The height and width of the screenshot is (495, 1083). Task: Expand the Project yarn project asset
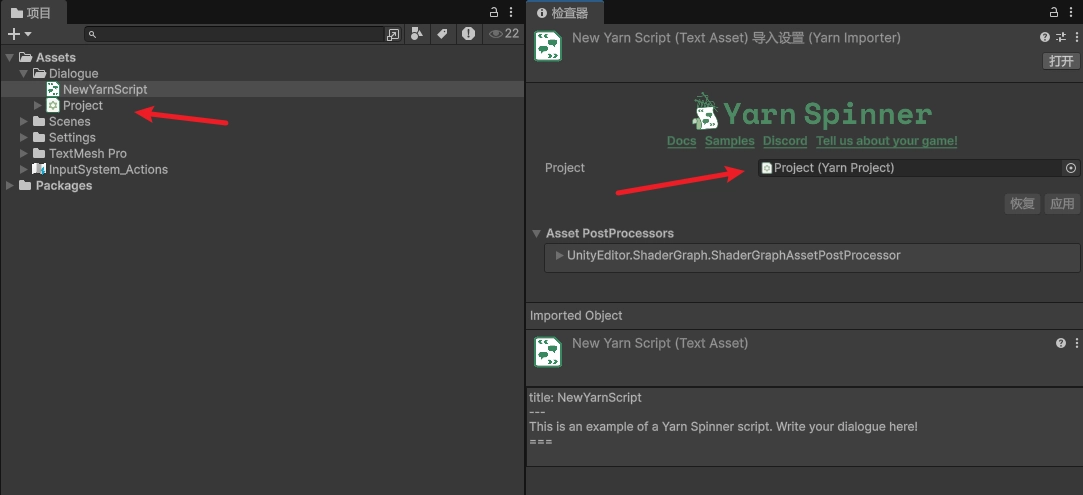tap(38, 105)
